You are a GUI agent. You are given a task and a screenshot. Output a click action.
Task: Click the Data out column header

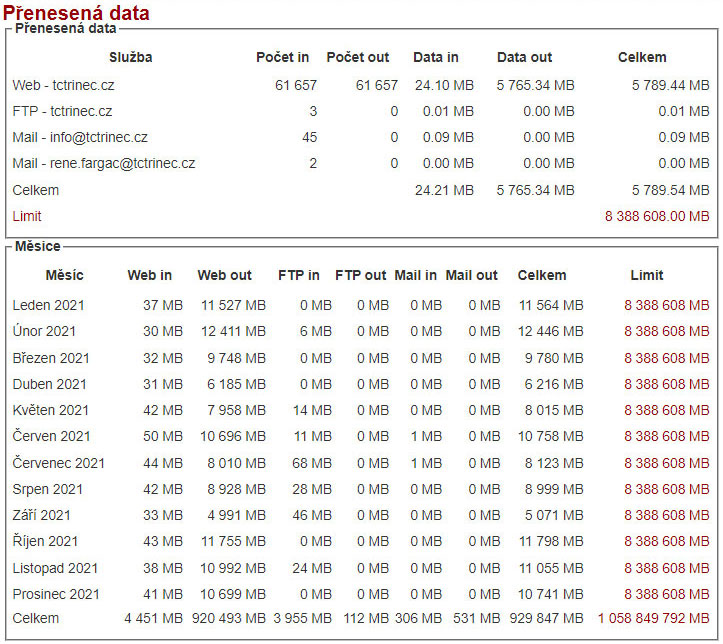[x=524, y=57]
